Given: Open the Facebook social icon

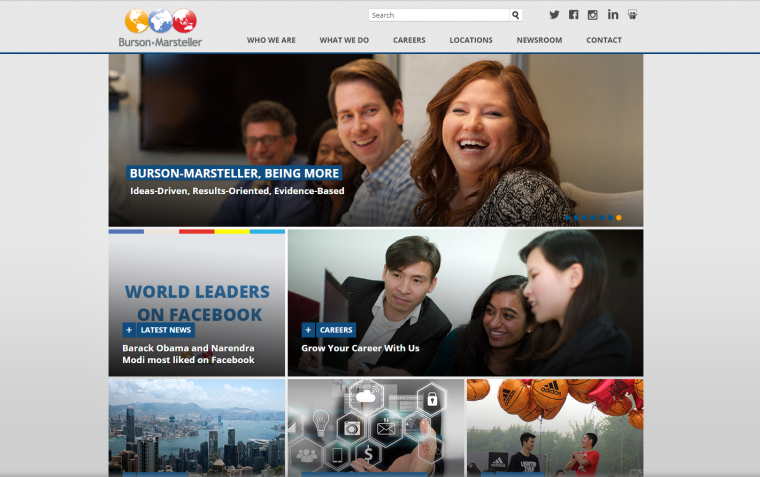Looking at the screenshot, I should pyautogui.click(x=573, y=15).
